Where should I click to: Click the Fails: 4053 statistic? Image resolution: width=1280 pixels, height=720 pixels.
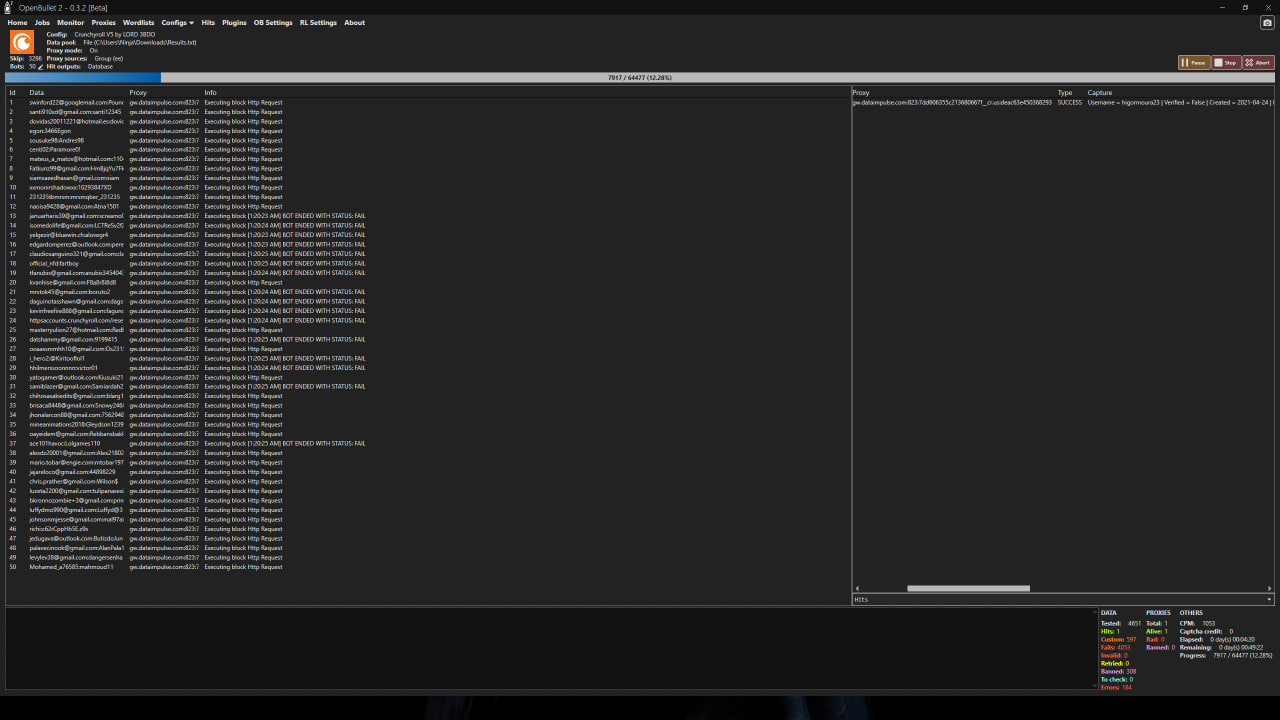(1115, 647)
